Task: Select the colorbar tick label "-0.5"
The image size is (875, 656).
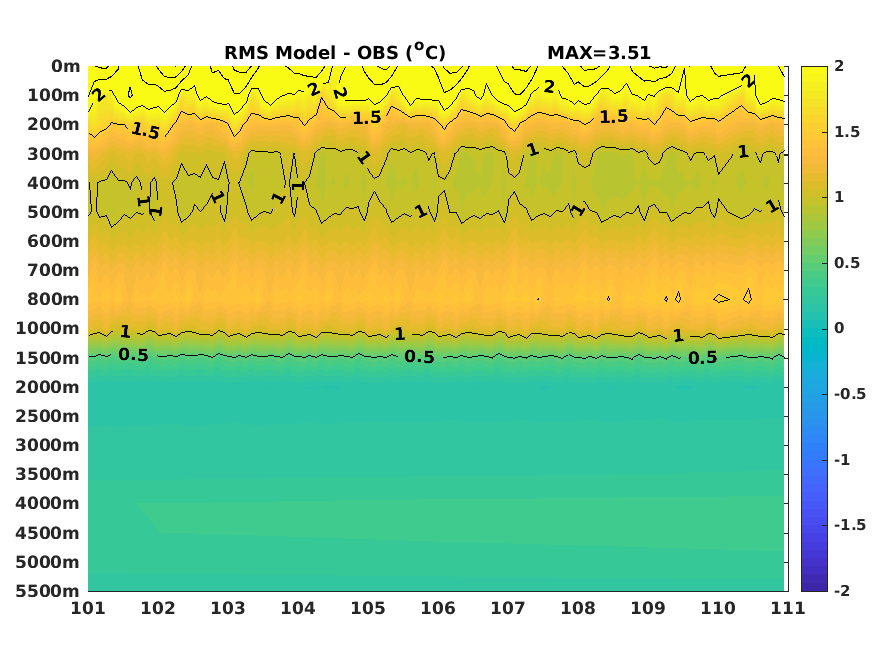Action: pyautogui.click(x=850, y=394)
